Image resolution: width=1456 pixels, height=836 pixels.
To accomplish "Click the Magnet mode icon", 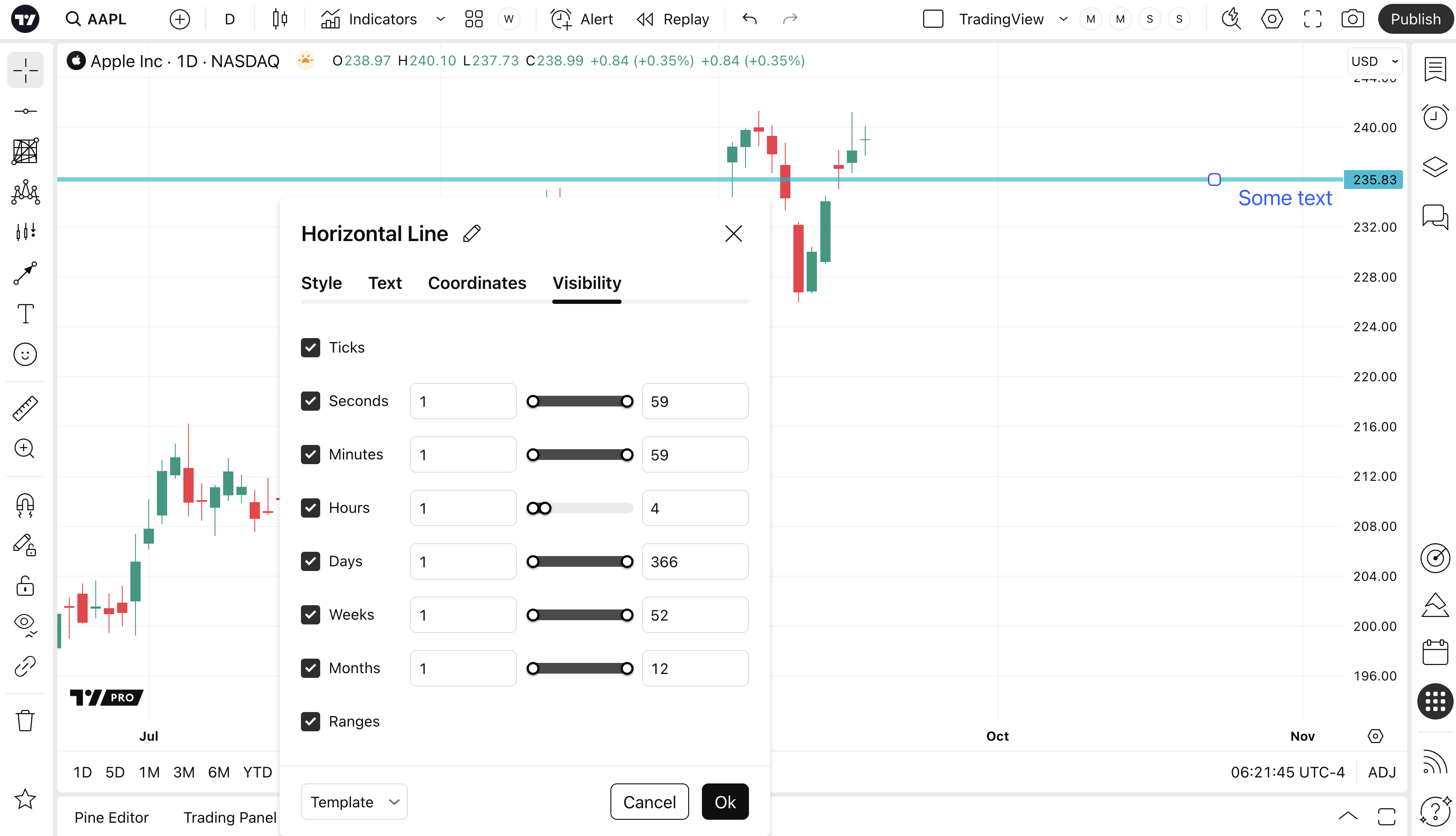I will pos(25,505).
